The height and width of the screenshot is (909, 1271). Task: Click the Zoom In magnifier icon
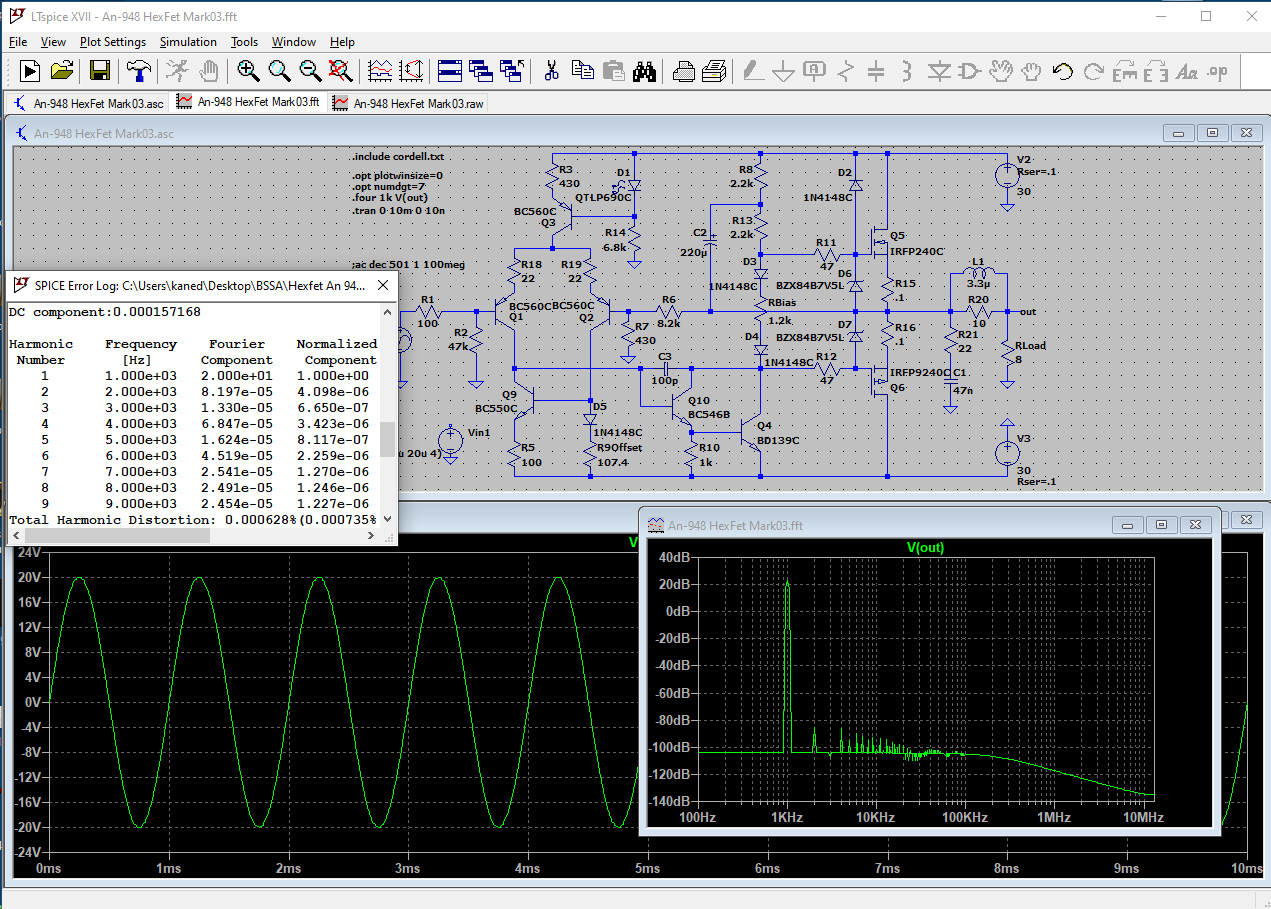(248, 71)
